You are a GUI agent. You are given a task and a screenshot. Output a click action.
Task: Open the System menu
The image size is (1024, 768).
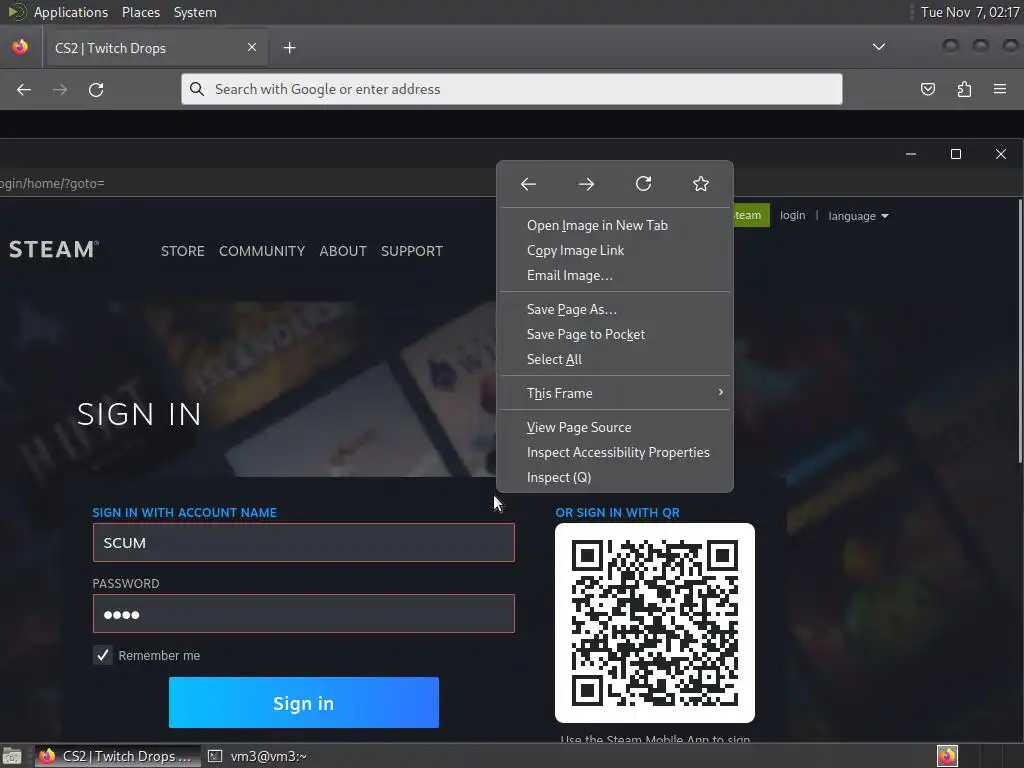tap(195, 12)
